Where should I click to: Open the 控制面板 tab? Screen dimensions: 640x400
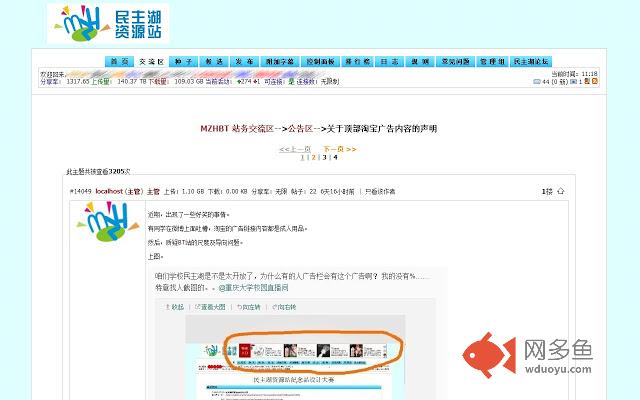(x=320, y=61)
